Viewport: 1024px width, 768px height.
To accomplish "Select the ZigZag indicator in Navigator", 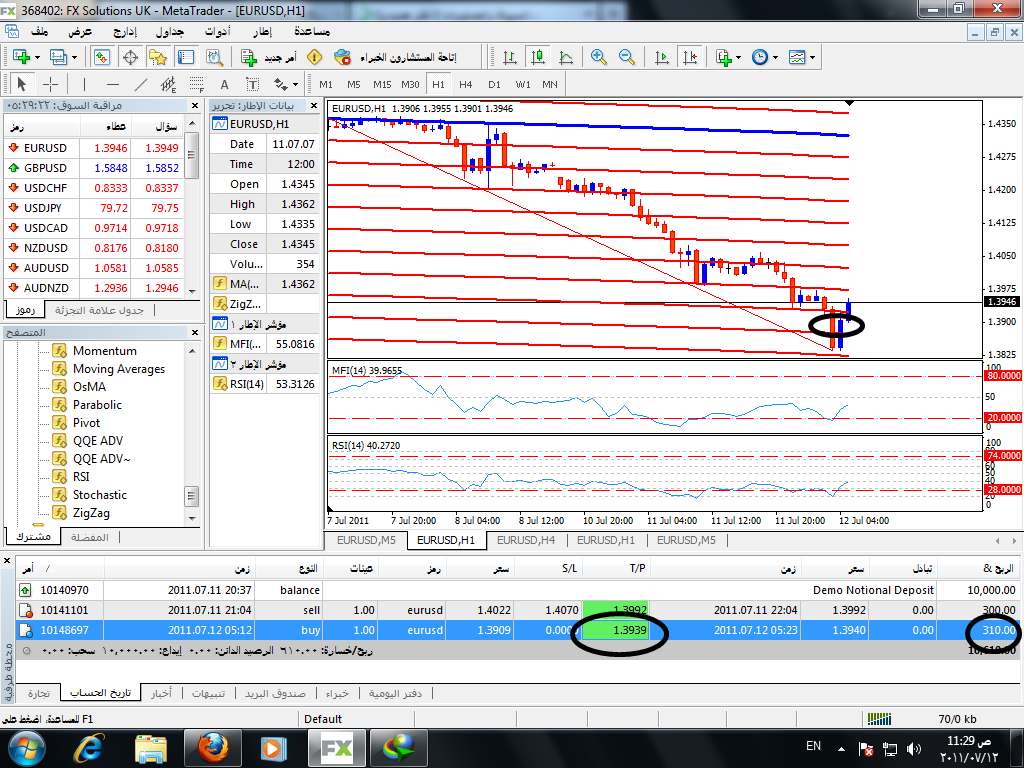I will [x=91, y=513].
